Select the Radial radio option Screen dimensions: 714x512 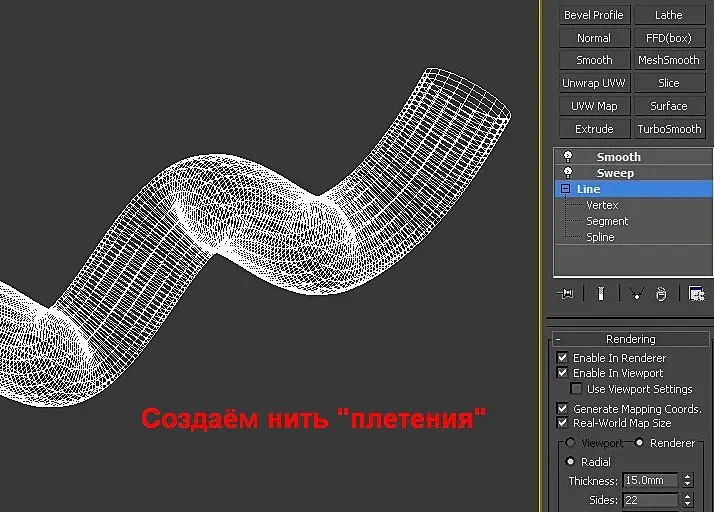[x=570, y=461]
